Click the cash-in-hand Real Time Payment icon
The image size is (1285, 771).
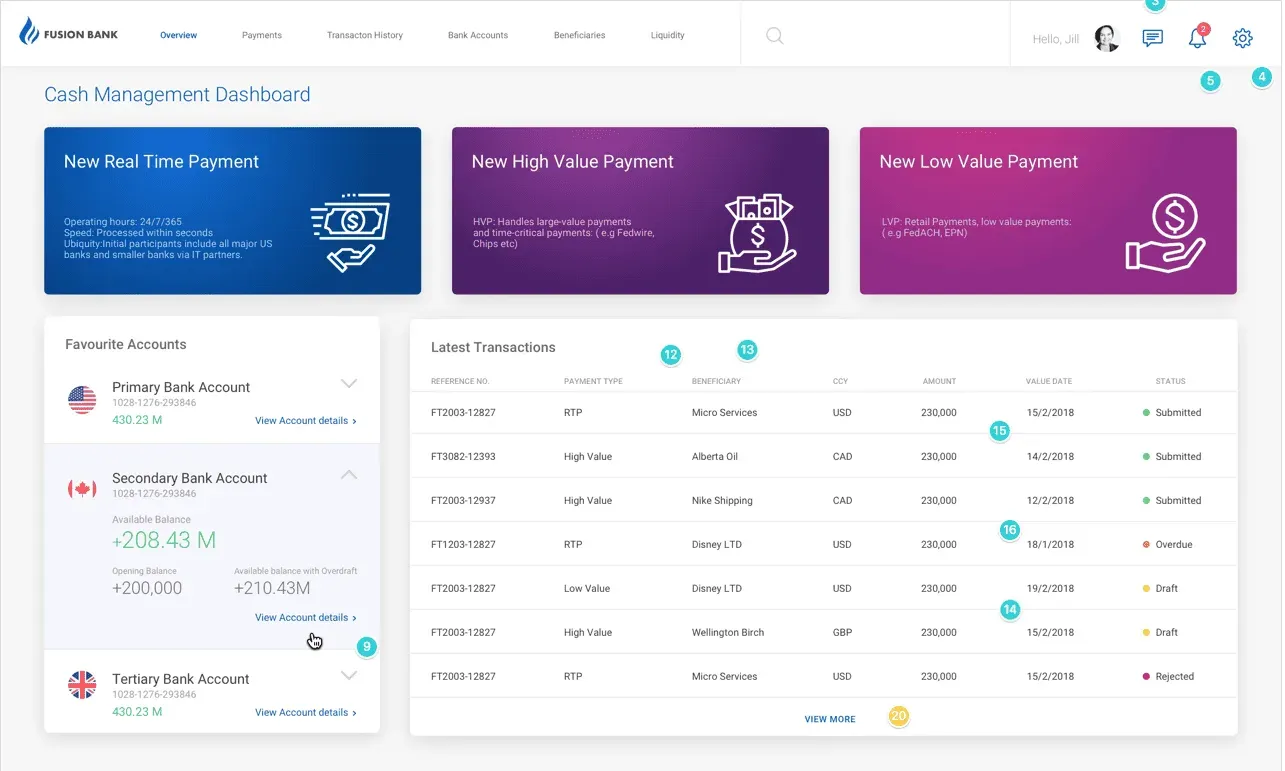pos(350,233)
